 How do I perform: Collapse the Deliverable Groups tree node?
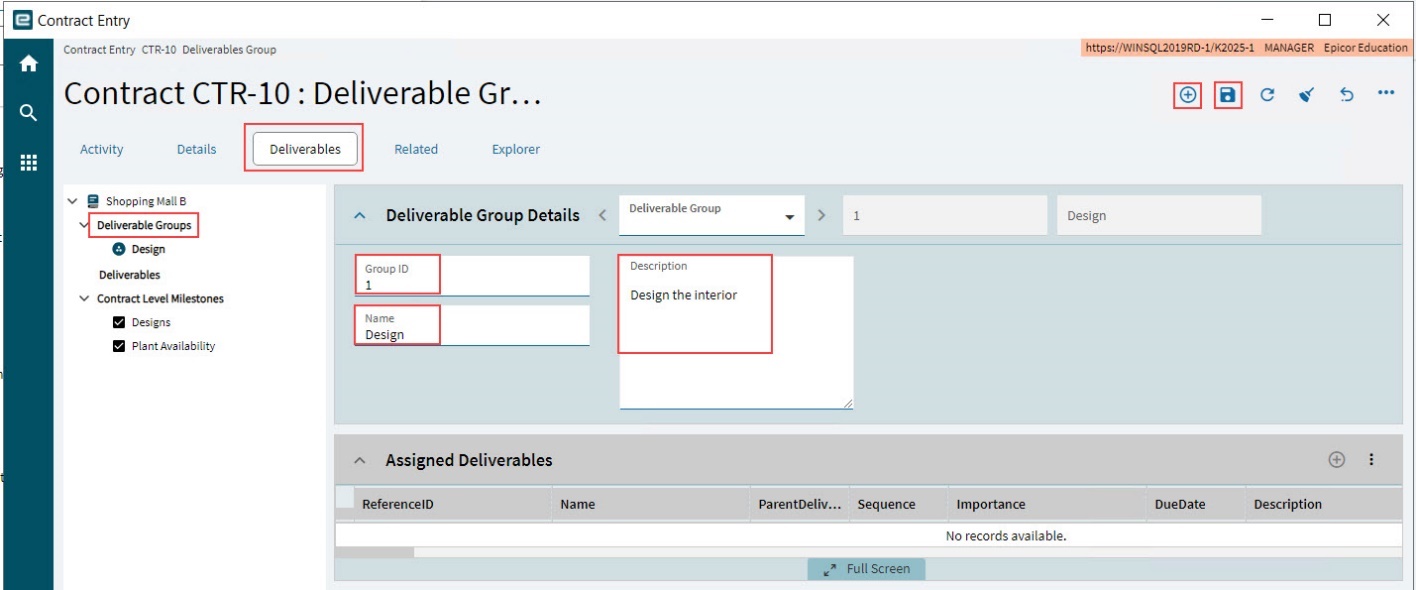click(84, 225)
